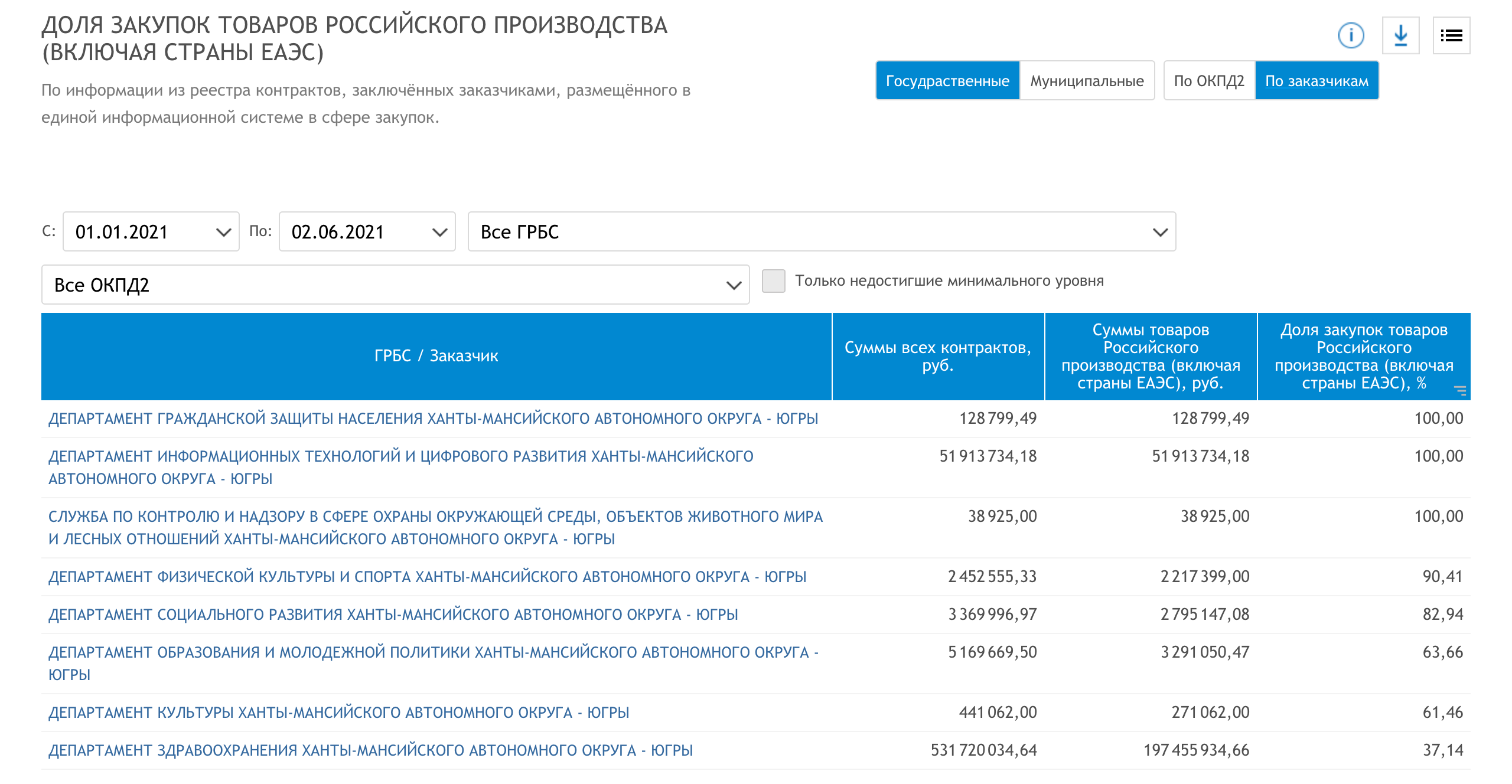Click the value 2 452 555,33
Viewport: 1512px width, 784px height.
click(992, 577)
